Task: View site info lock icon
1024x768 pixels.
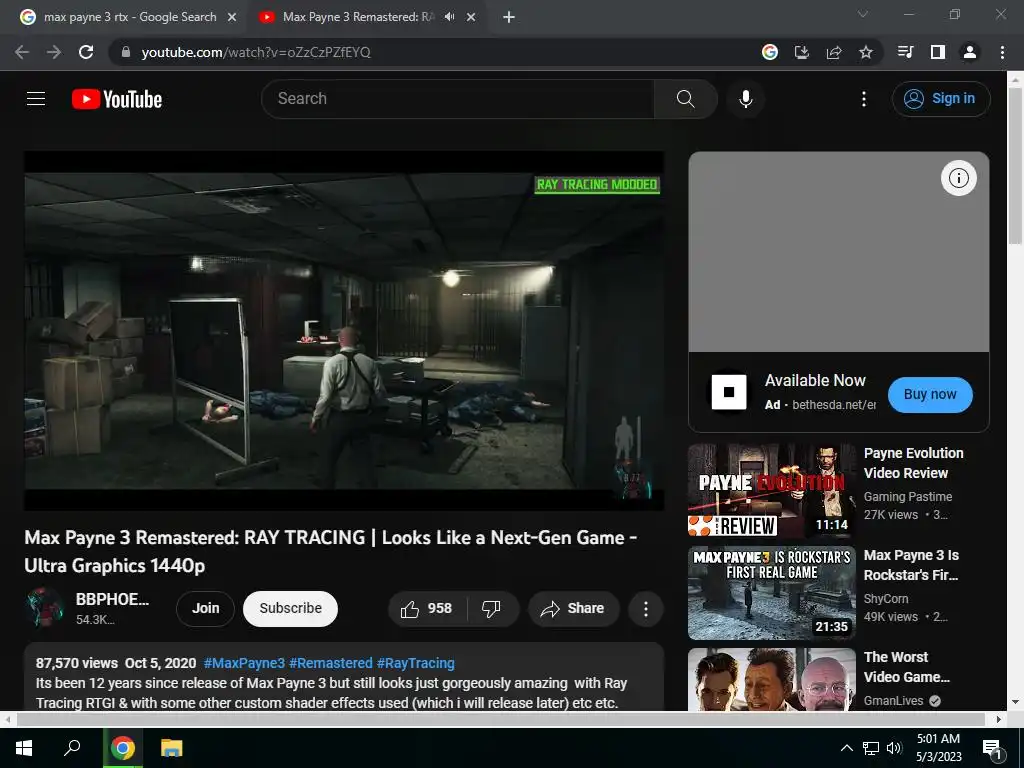Action: (126, 52)
